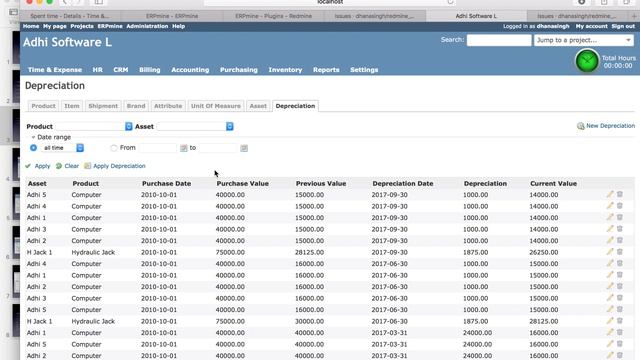640x360 pixels.
Task: Click the New Depreciation icon
Action: tap(580, 126)
